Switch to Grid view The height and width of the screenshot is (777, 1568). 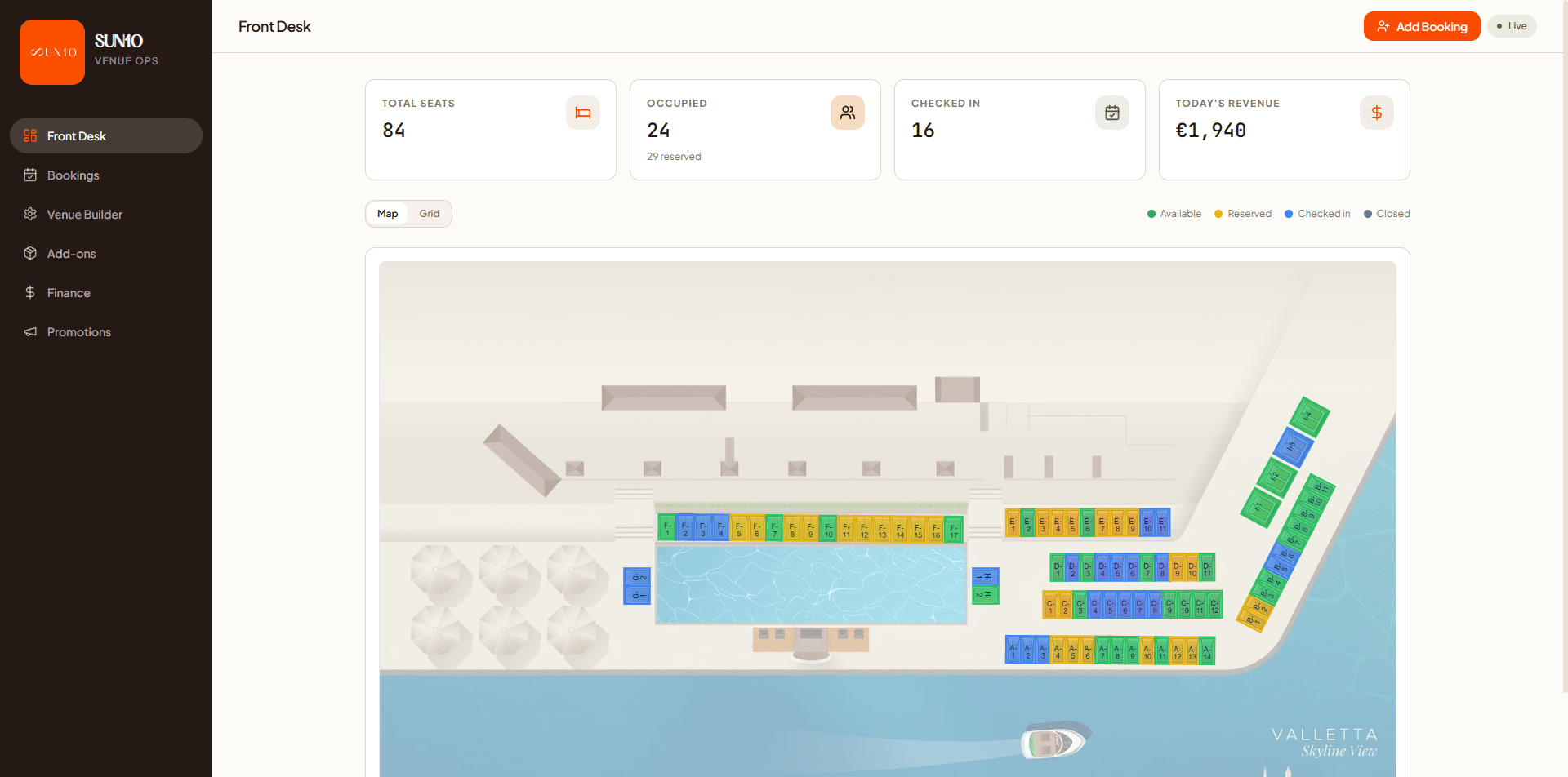click(430, 214)
